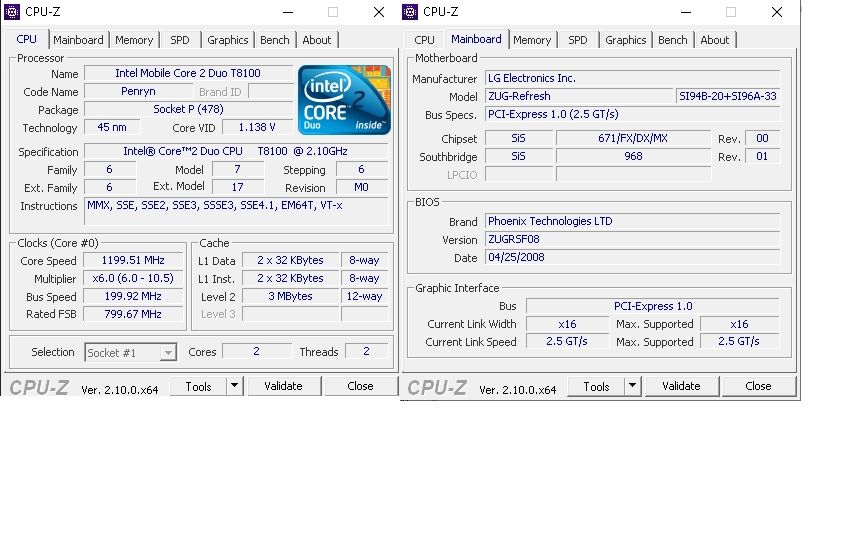The height and width of the screenshot is (540, 864).
Task: Click the processor Name field Intel Mobile Core 2 Duo T8100
Action: (x=188, y=73)
